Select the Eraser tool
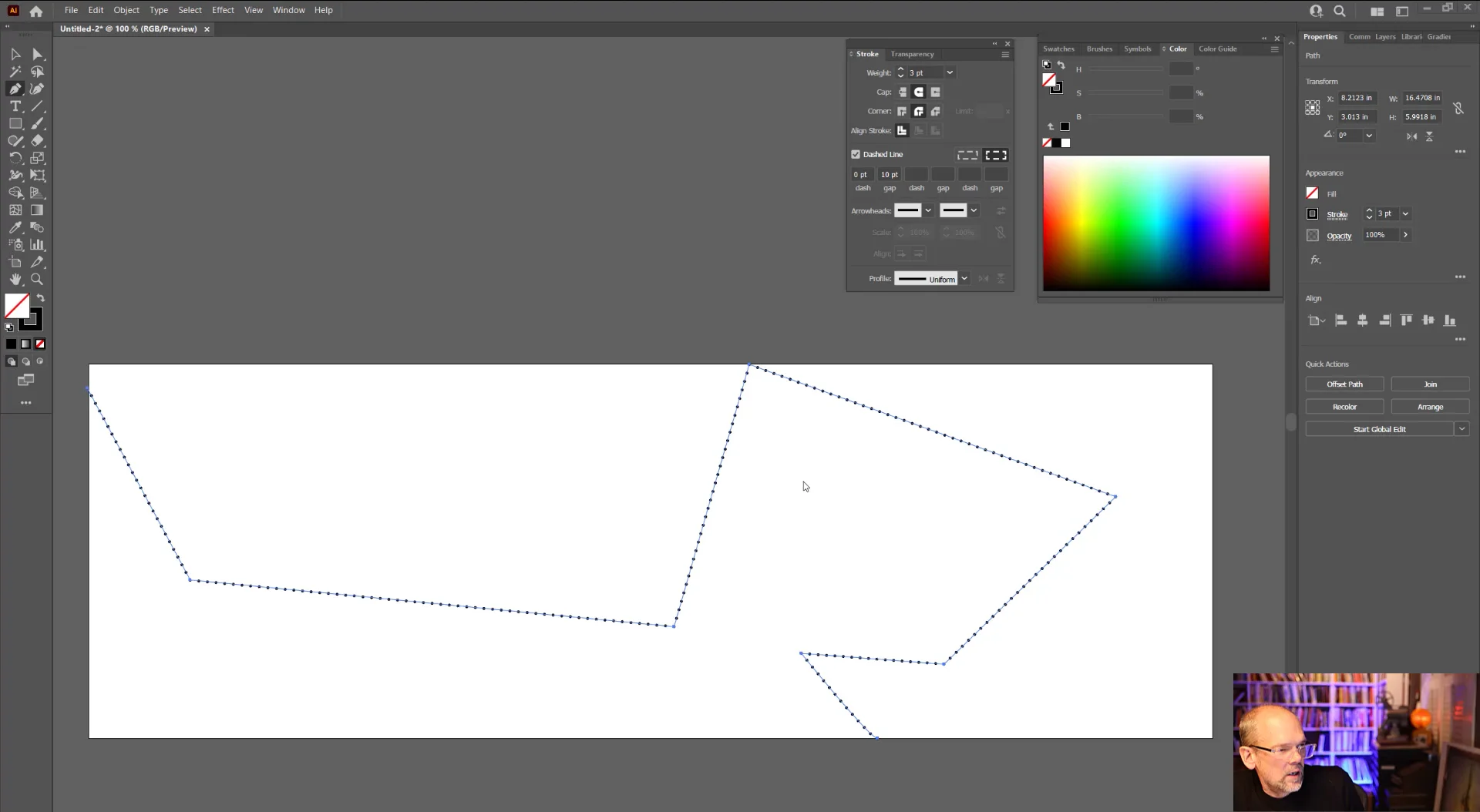 point(37,141)
